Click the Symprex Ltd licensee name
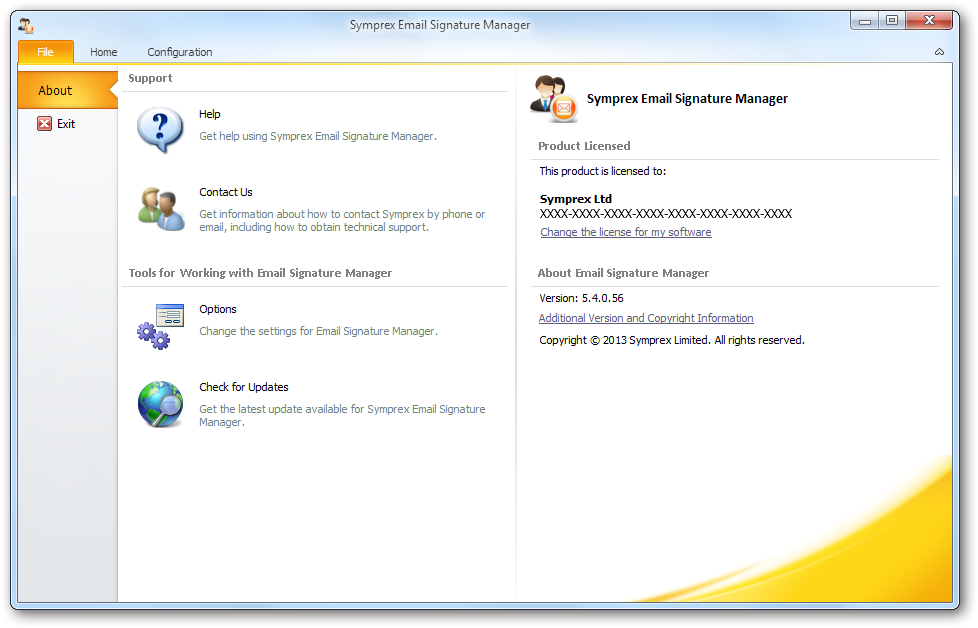The image size is (978, 628). point(576,199)
